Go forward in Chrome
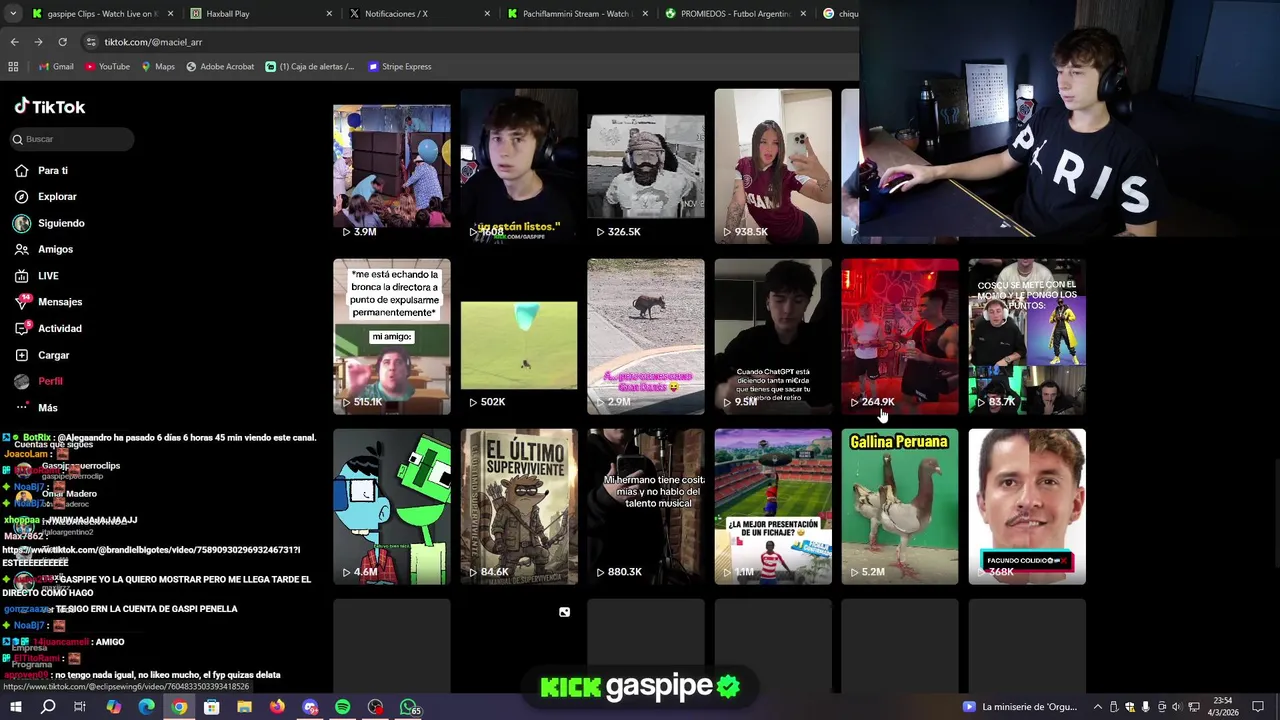Screen dimensions: 1280x720 (38, 42)
